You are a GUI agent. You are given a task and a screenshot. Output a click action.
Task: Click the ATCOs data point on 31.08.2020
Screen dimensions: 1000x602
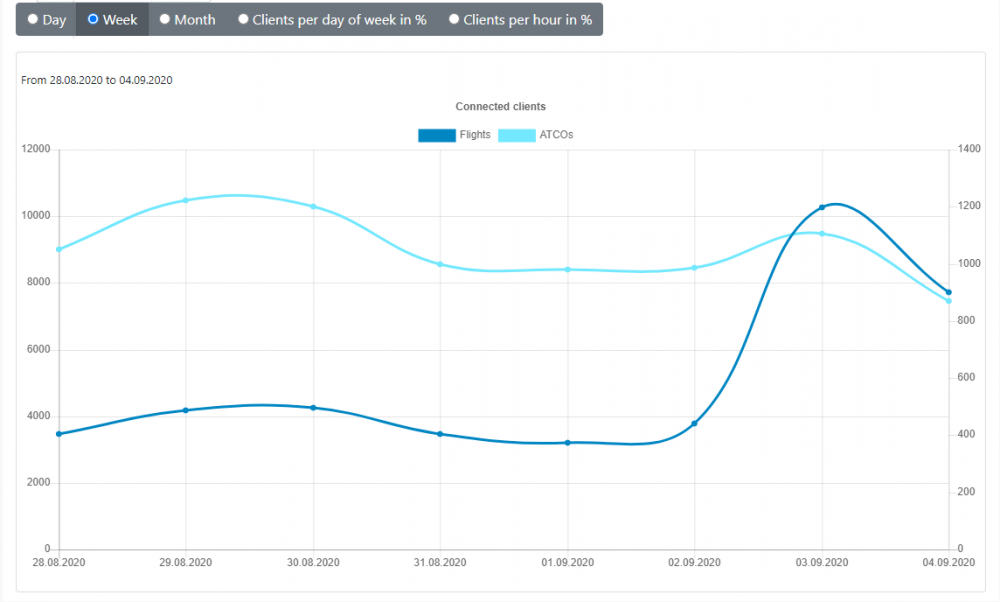click(x=440, y=264)
